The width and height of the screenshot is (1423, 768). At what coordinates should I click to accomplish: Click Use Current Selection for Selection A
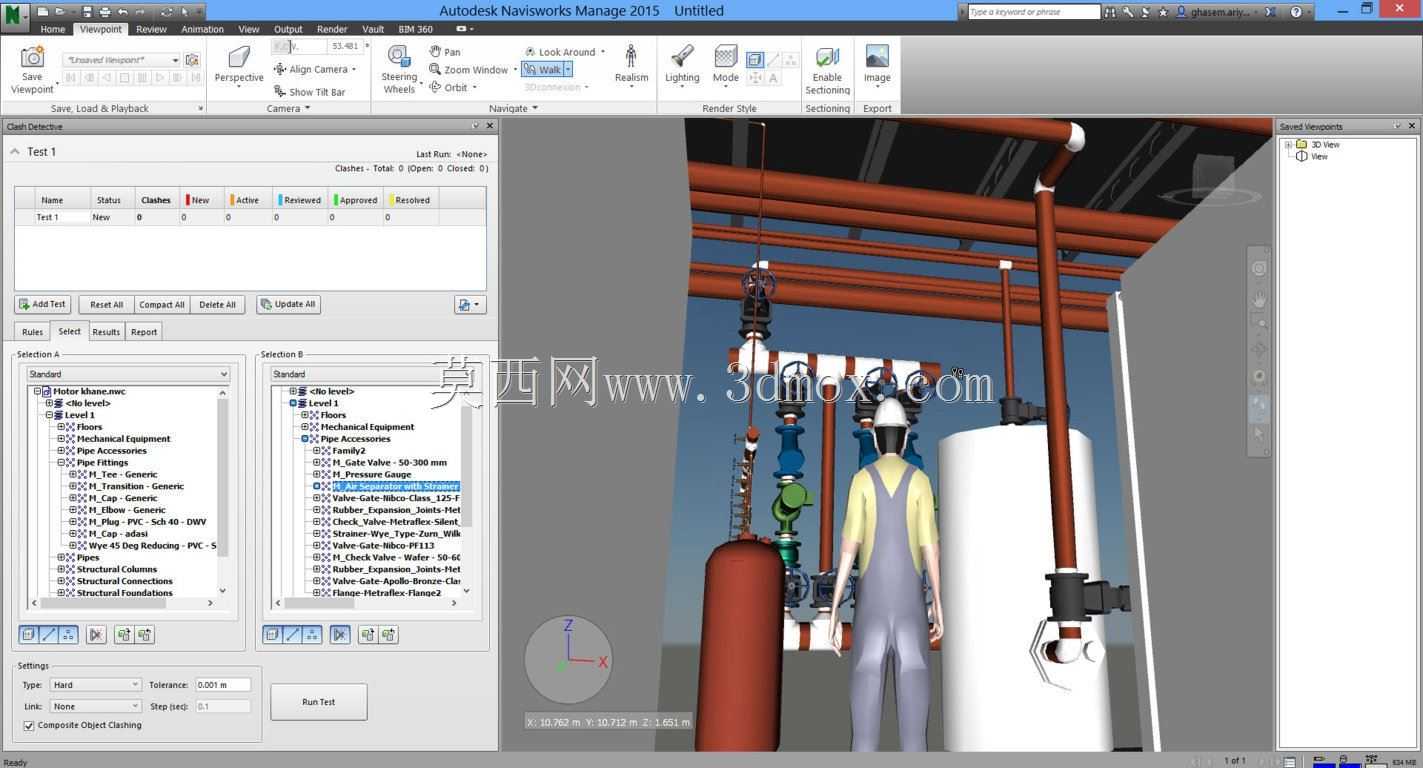pos(124,634)
